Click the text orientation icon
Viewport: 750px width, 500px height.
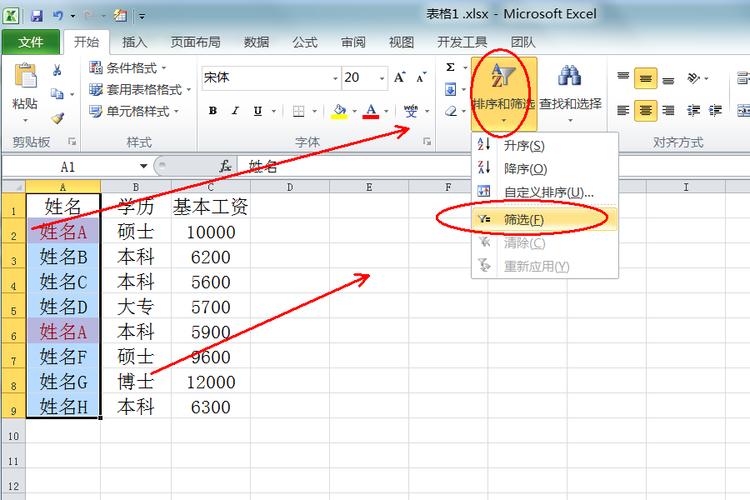693,78
